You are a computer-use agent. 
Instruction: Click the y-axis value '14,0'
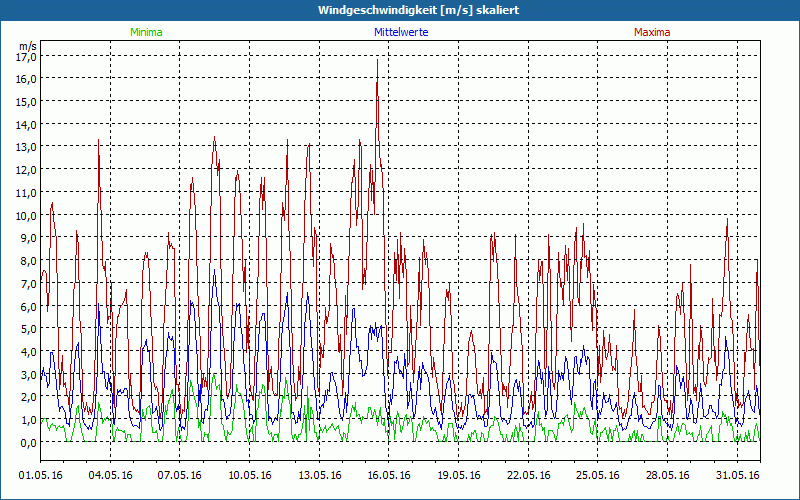(x=28, y=124)
